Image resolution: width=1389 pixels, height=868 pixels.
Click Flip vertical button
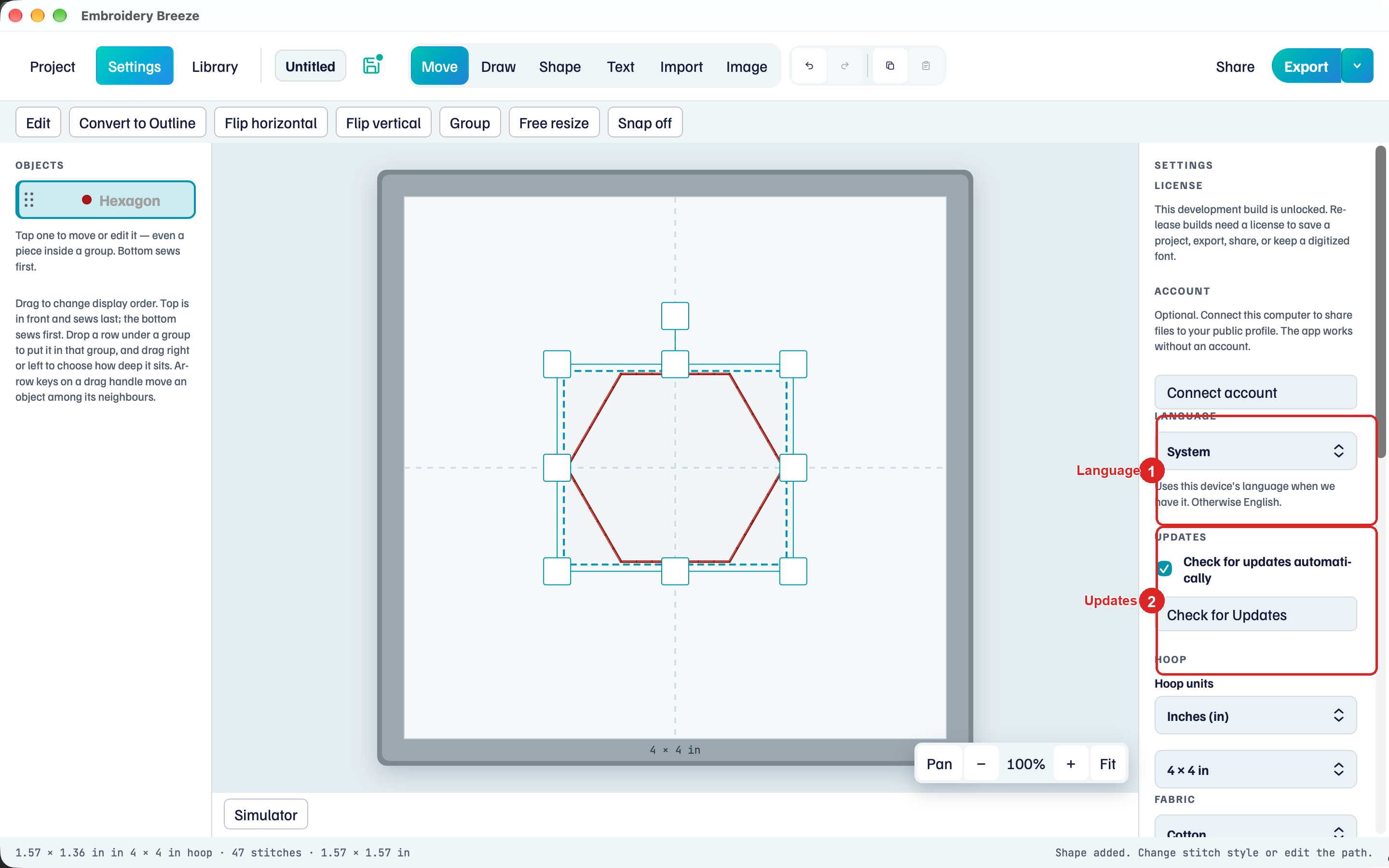tap(383, 123)
